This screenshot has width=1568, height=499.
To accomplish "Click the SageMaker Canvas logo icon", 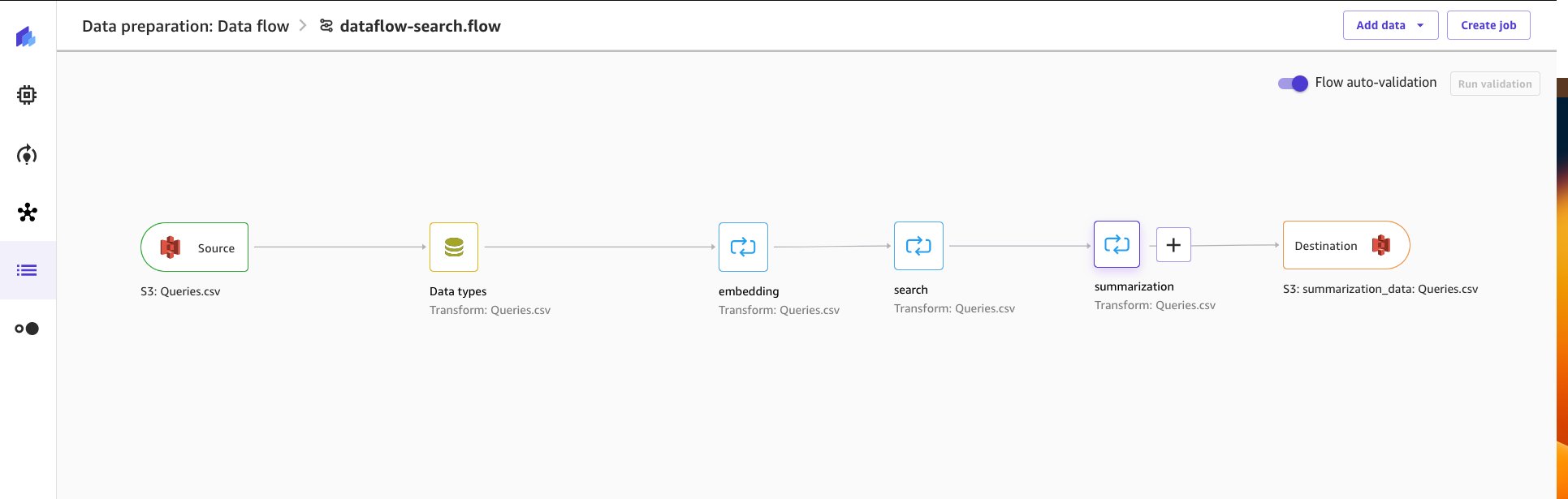I will tap(26, 37).
